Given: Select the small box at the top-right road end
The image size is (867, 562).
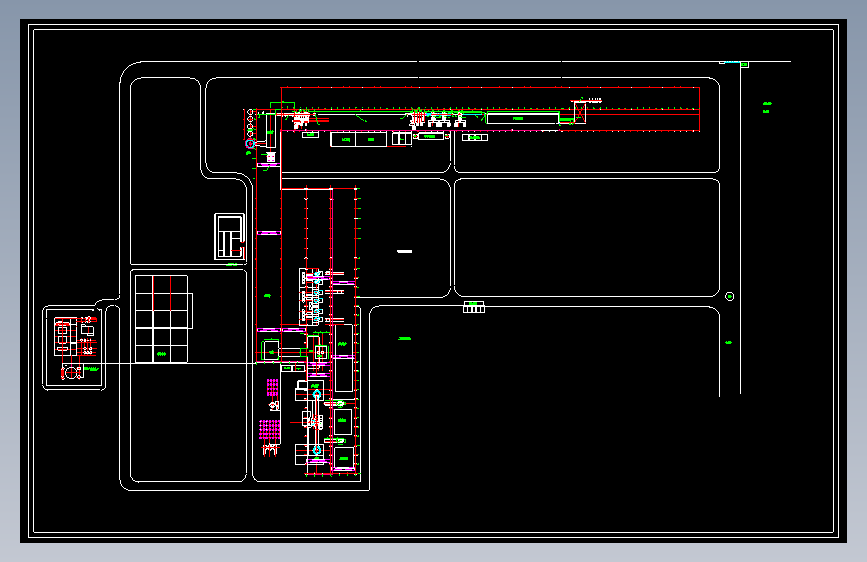Looking at the screenshot, I should [744, 65].
